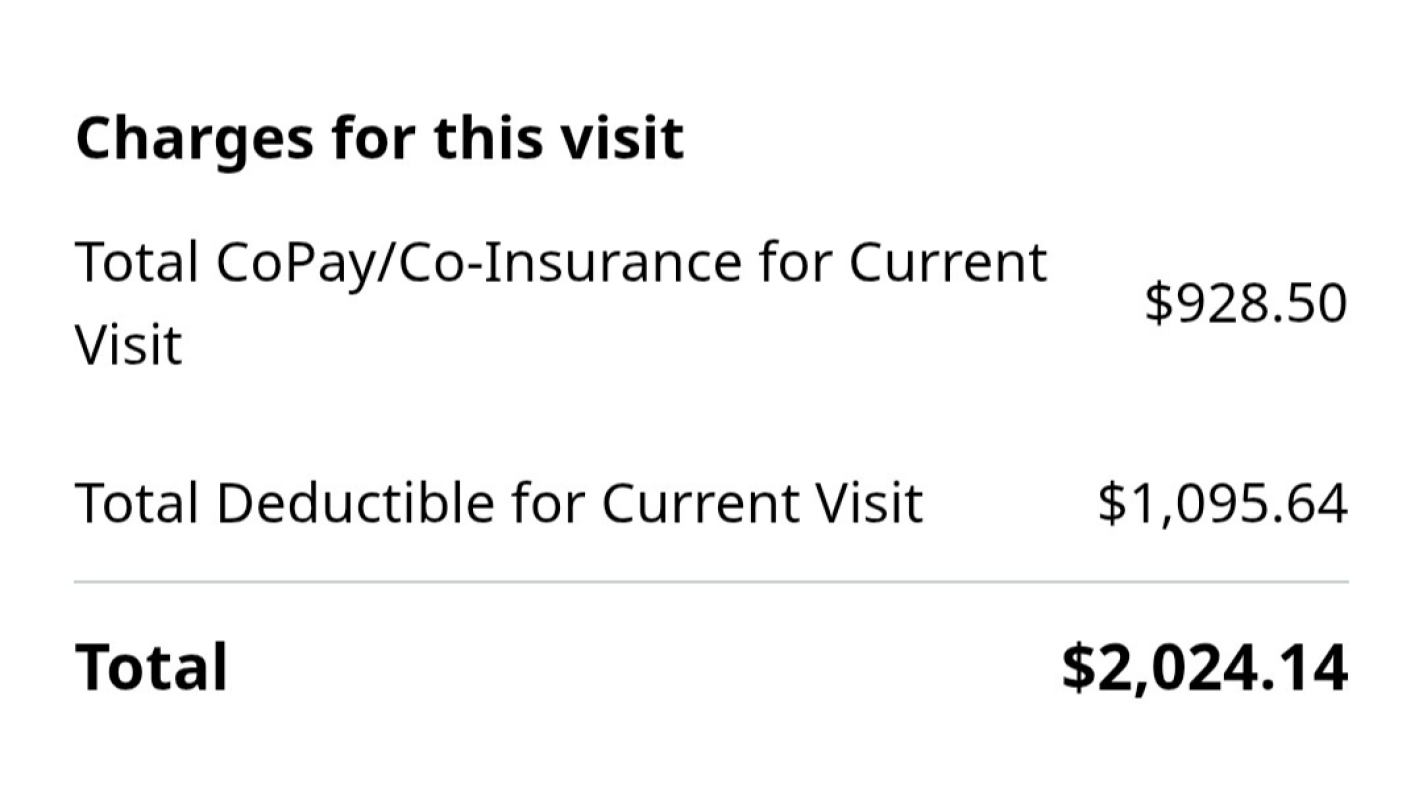Click the "Charges for this visit" heading
The width and height of the screenshot is (1423, 800).
point(379,138)
